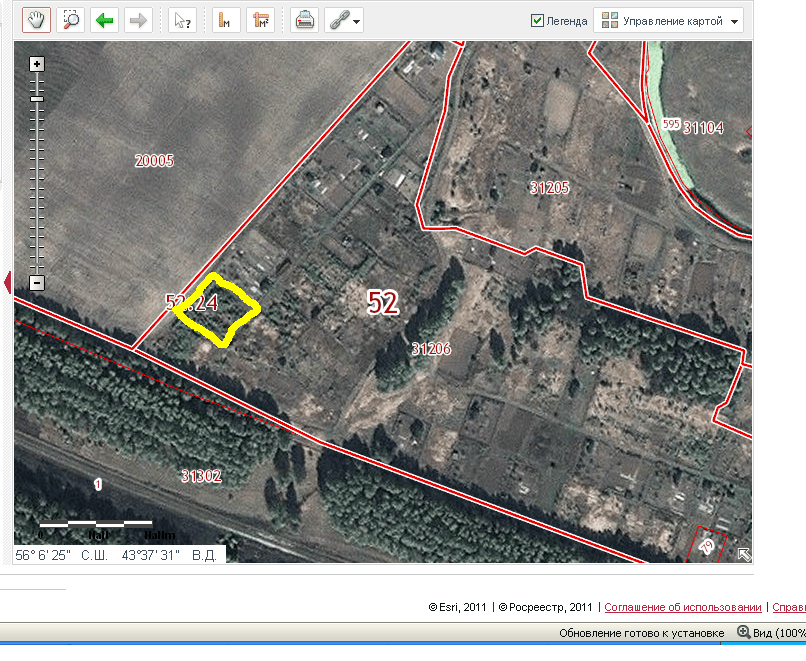Activate the zoom-to-area magnifier tool
806x661 pixels.
[70, 21]
